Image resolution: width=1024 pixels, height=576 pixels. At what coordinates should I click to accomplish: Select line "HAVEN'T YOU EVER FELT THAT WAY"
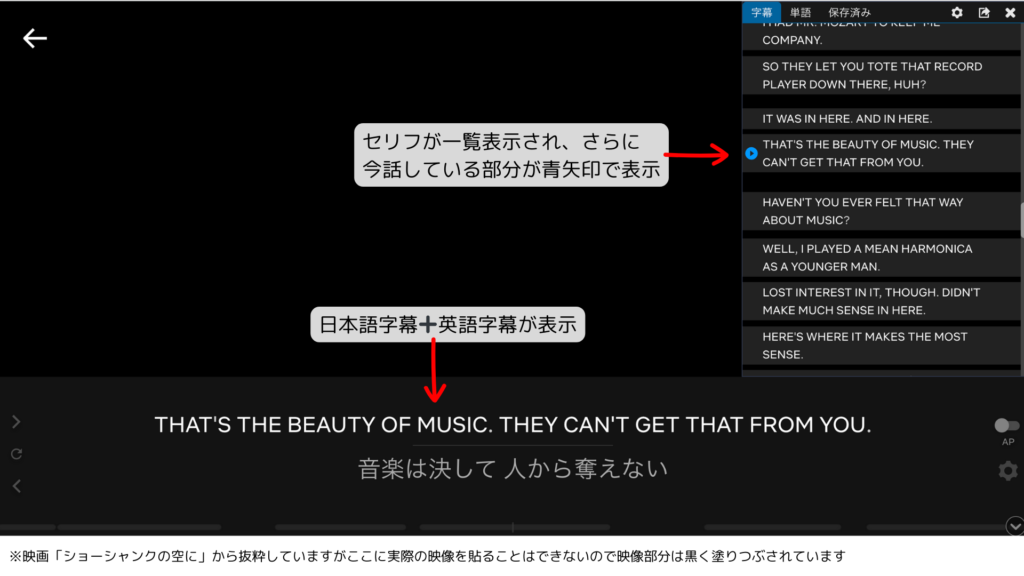tap(881, 211)
